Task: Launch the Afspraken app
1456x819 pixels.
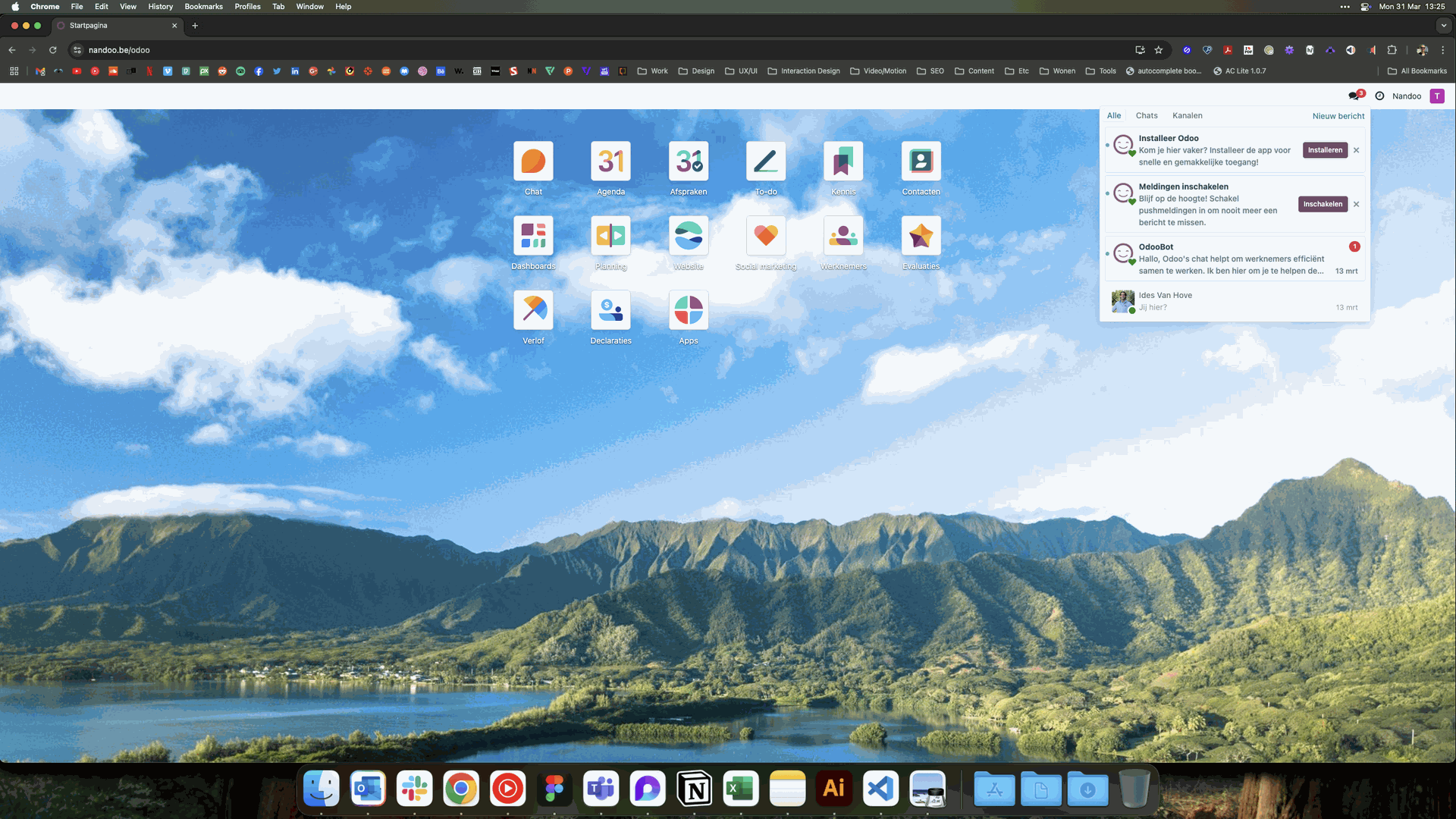Action: click(x=688, y=161)
